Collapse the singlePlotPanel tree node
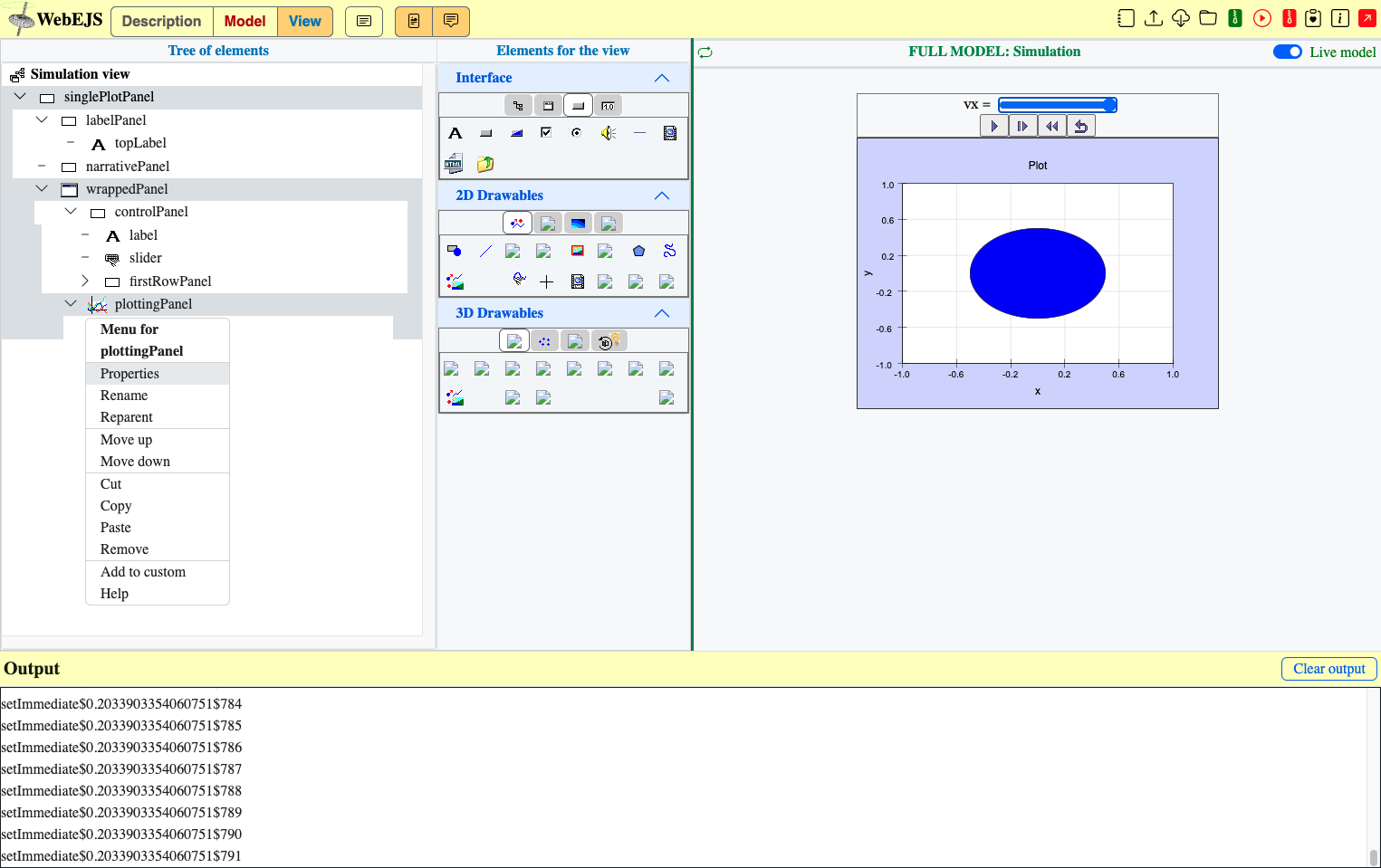The height and width of the screenshot is (868, 1381). click(x=21, y=96)
